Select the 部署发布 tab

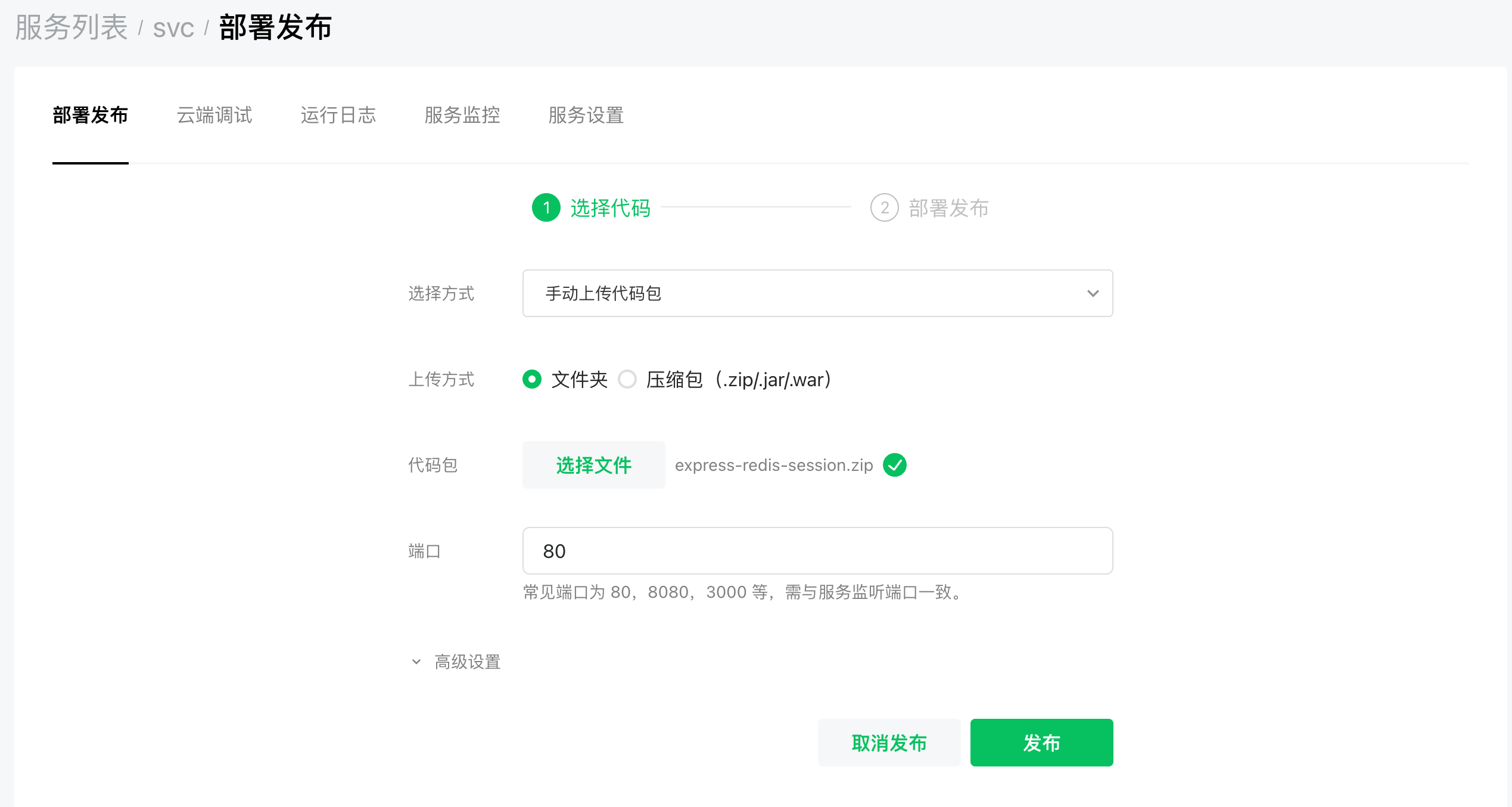coord(91,115)
